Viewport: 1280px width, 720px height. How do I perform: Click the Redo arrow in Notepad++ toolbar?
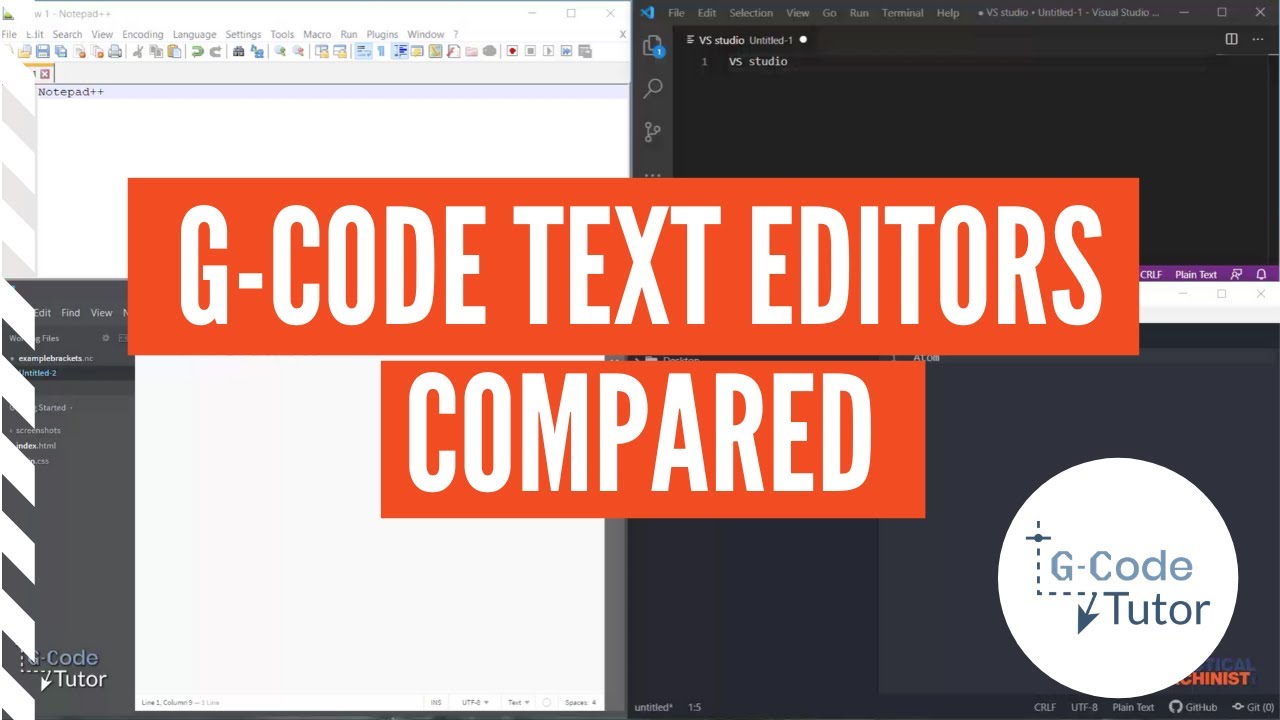[x=215, y=51]
